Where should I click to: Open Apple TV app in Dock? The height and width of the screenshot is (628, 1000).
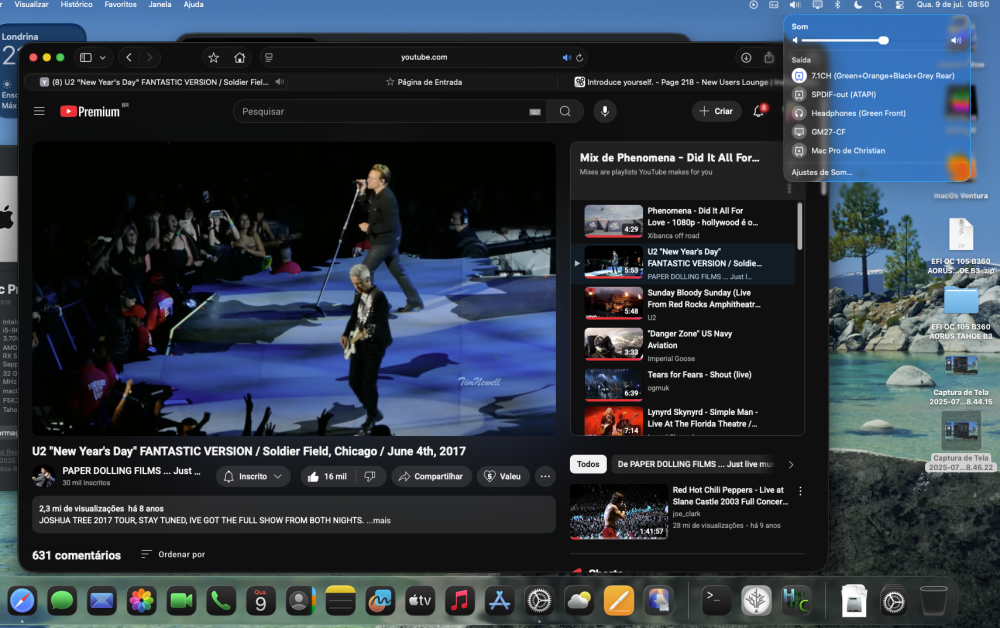(420, 601)
